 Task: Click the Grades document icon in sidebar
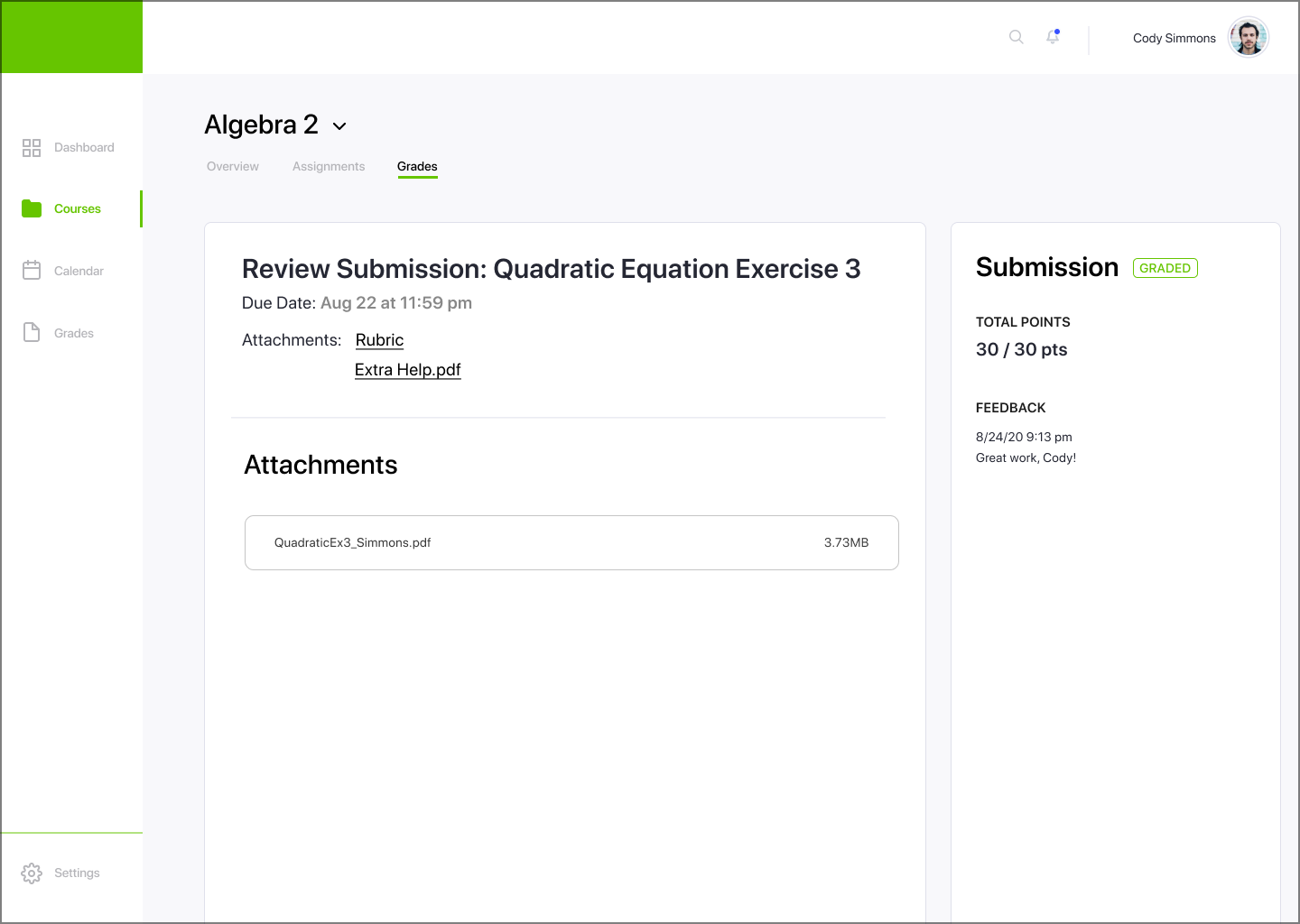tap(32, 333)
